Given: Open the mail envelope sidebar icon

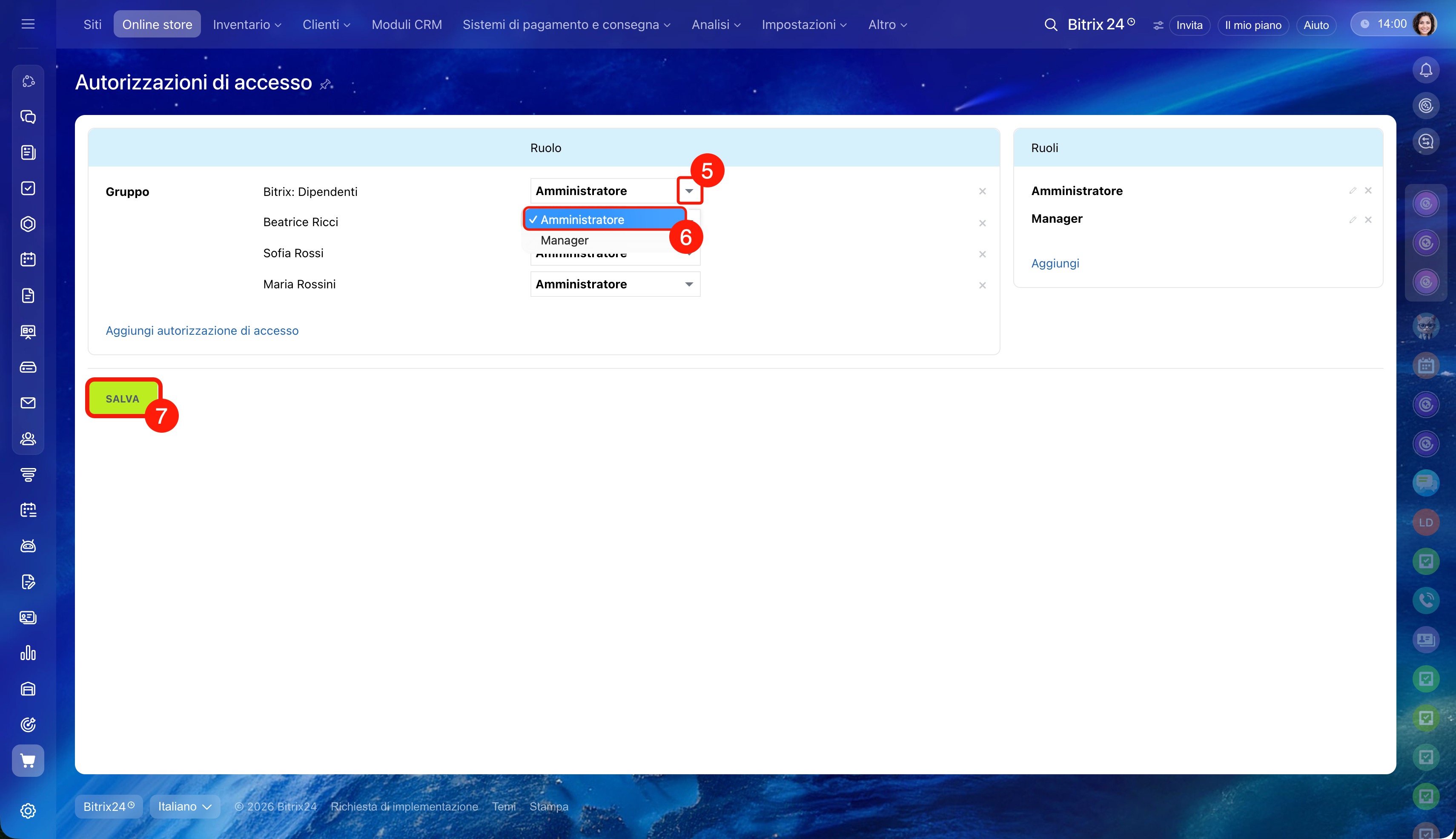Looking at the screenshot, I should coord(28,403).
